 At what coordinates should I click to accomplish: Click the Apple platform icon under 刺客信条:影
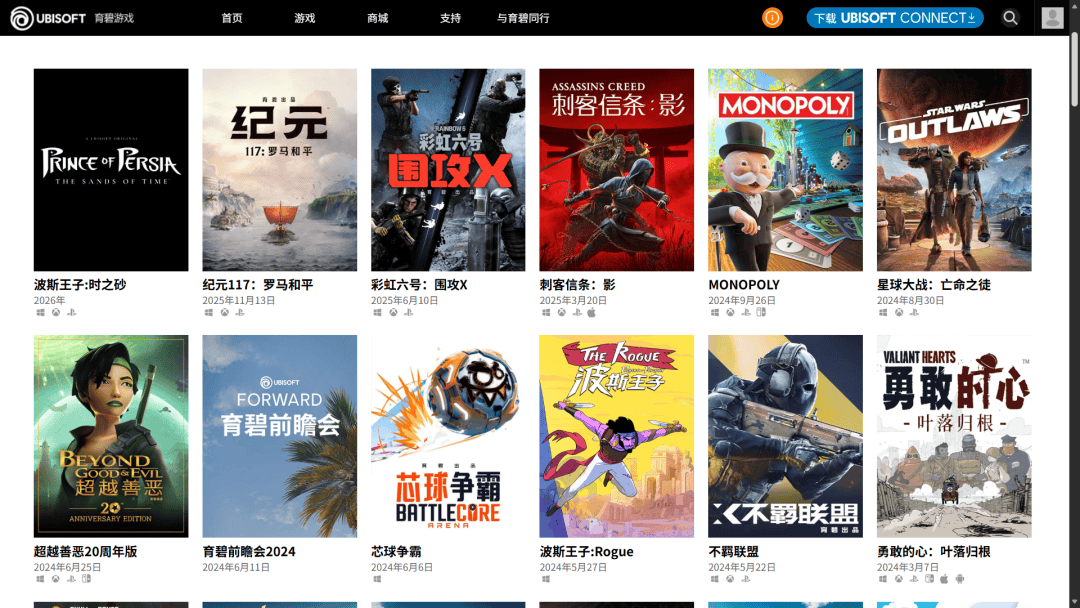(591, 312)
